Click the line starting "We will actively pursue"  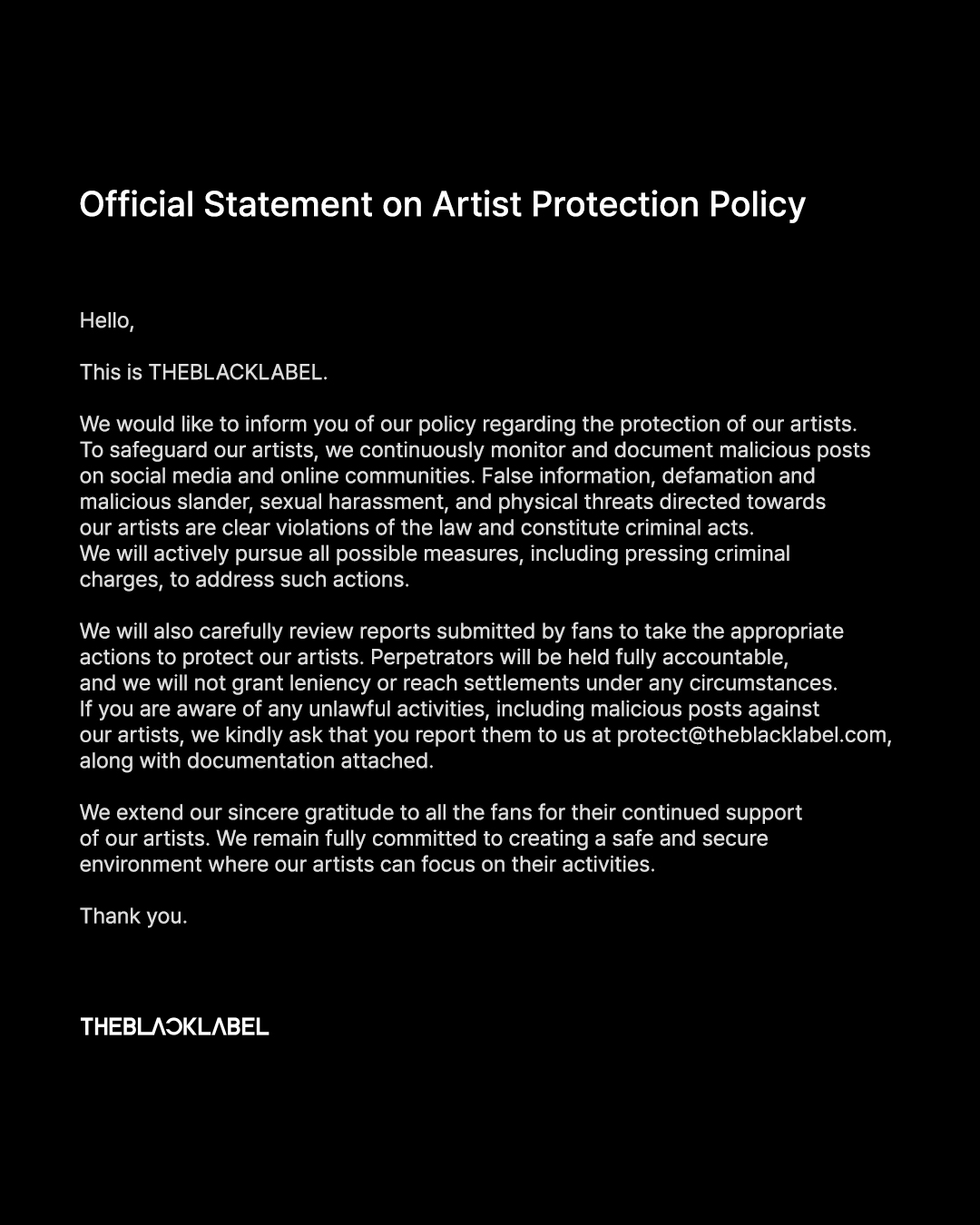[x=435, y=554]
